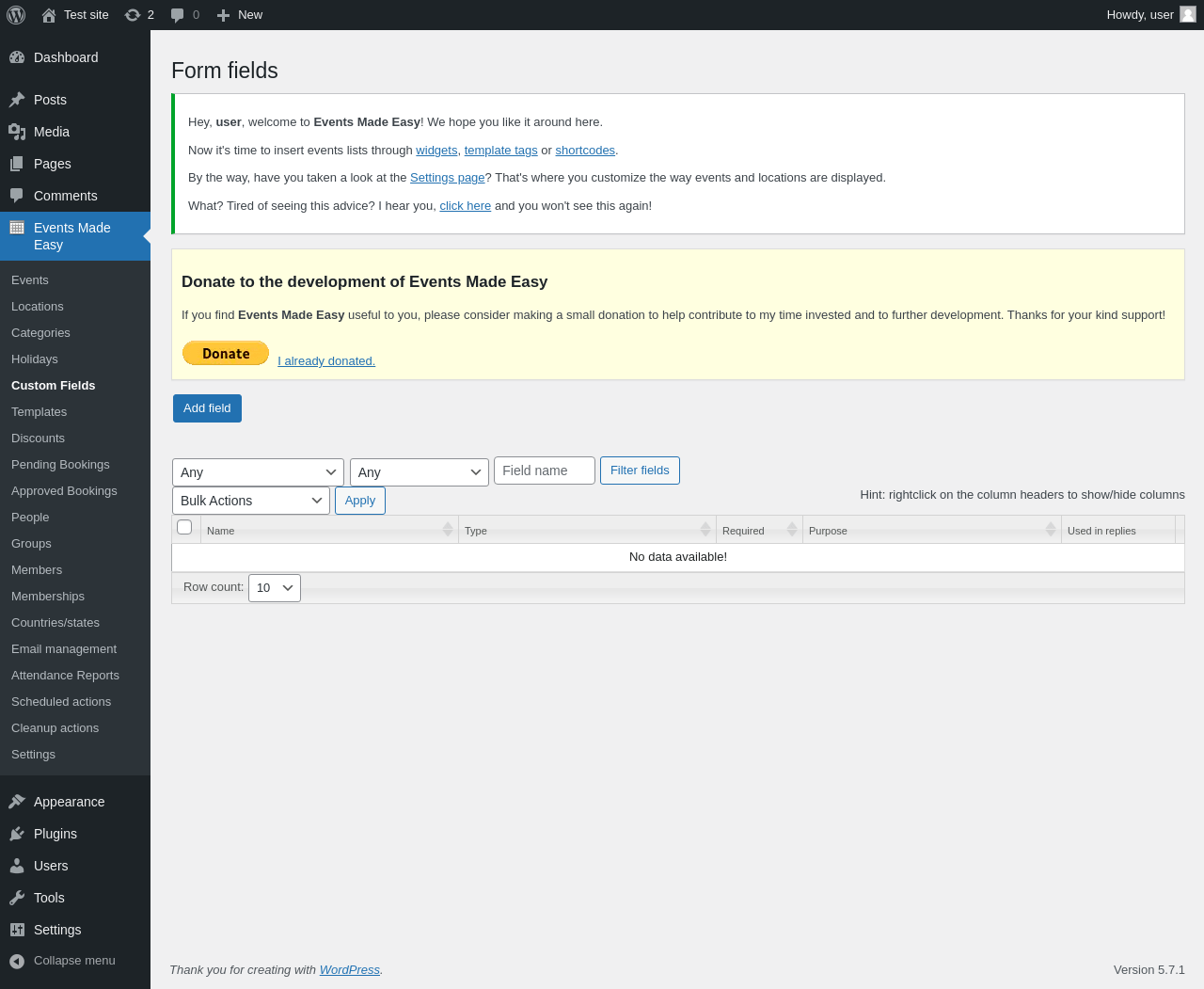This screenshot has height=989, width=1204.
Task: Click the Collapse menu arrow icon
Action: pos(17,961)
